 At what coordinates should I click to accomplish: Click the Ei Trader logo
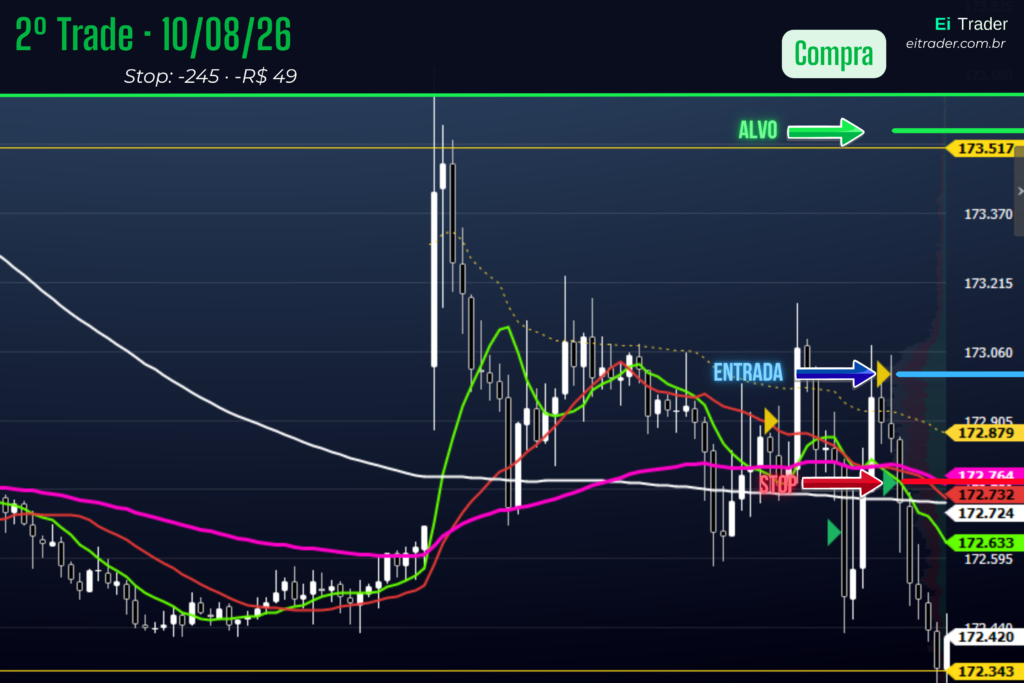971,24
